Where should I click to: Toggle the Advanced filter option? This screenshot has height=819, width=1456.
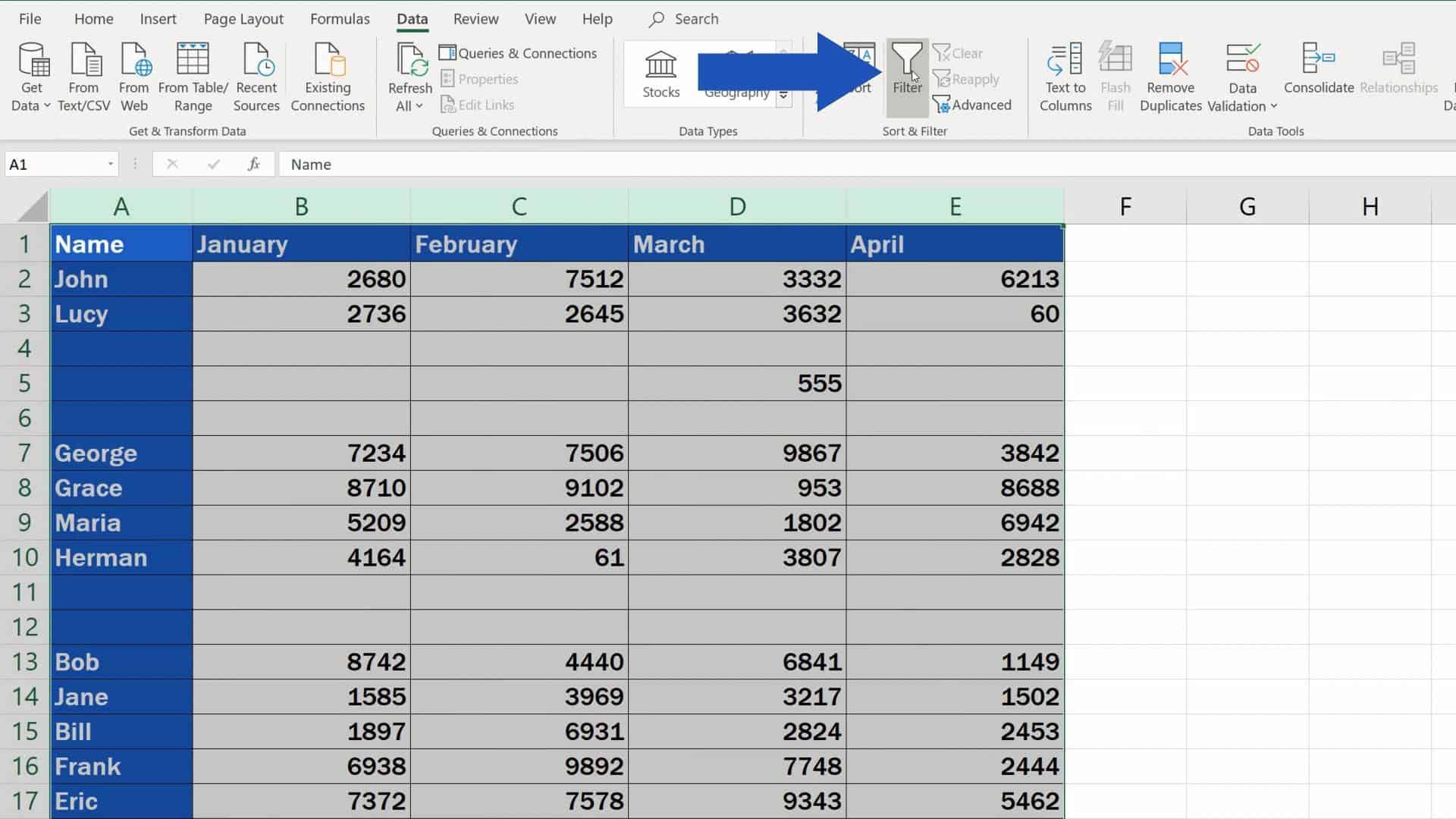point(975,105)
